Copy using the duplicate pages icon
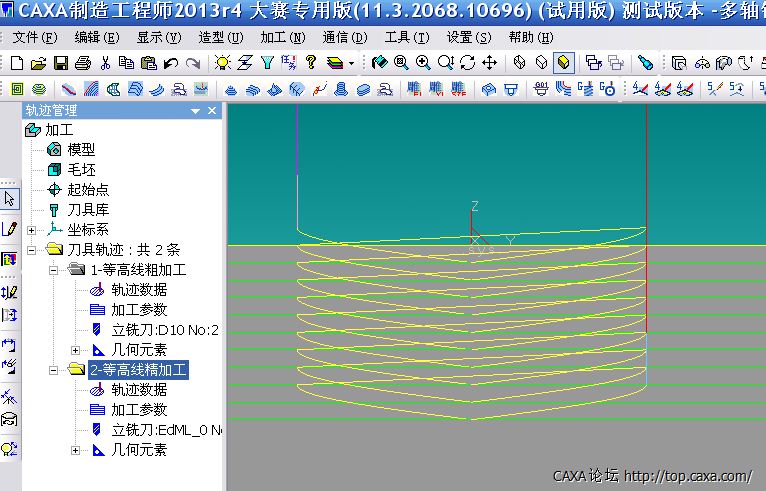766x491 pixels. tap(127, 63)
